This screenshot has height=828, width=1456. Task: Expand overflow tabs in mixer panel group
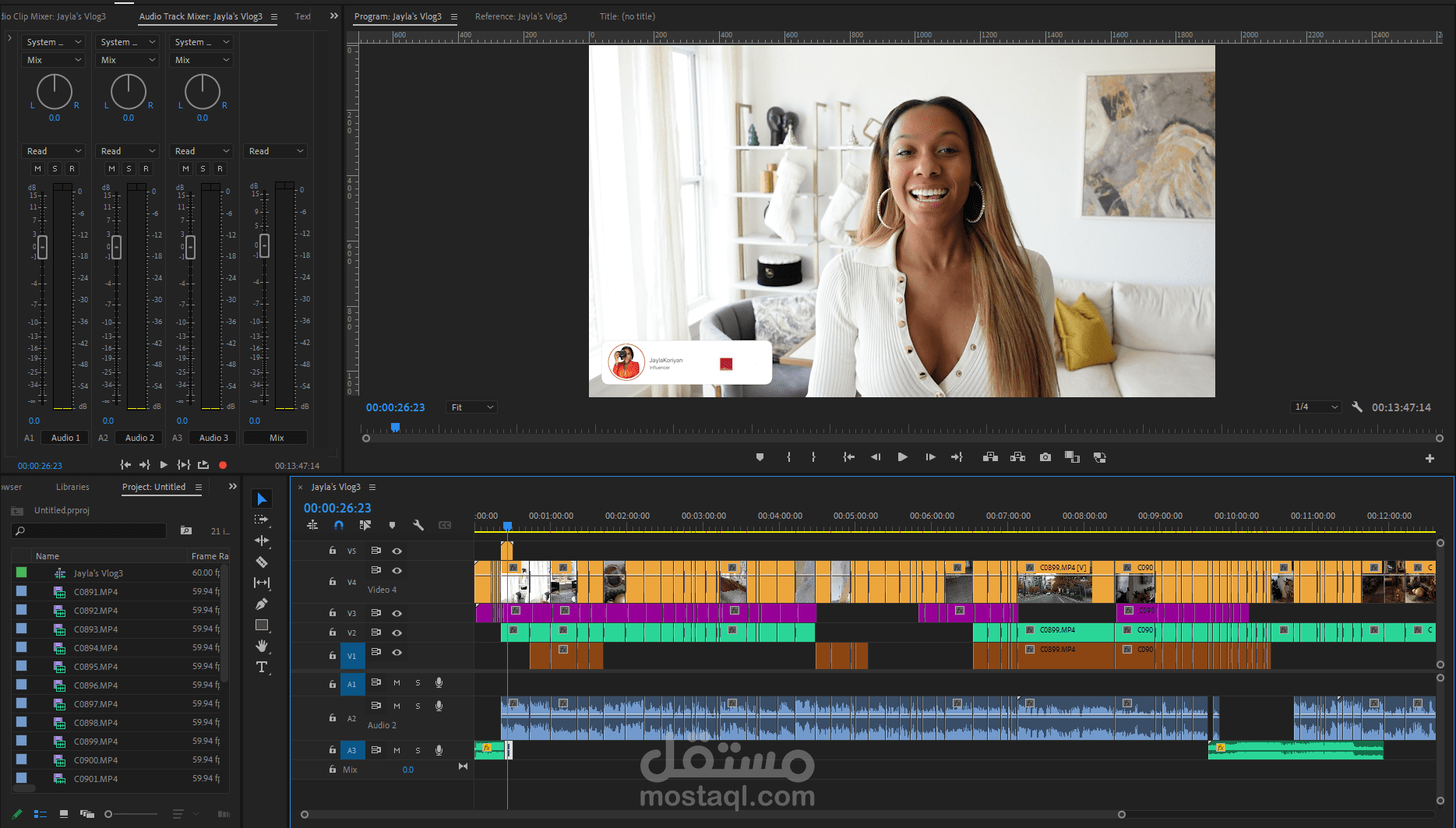point(334,16)
